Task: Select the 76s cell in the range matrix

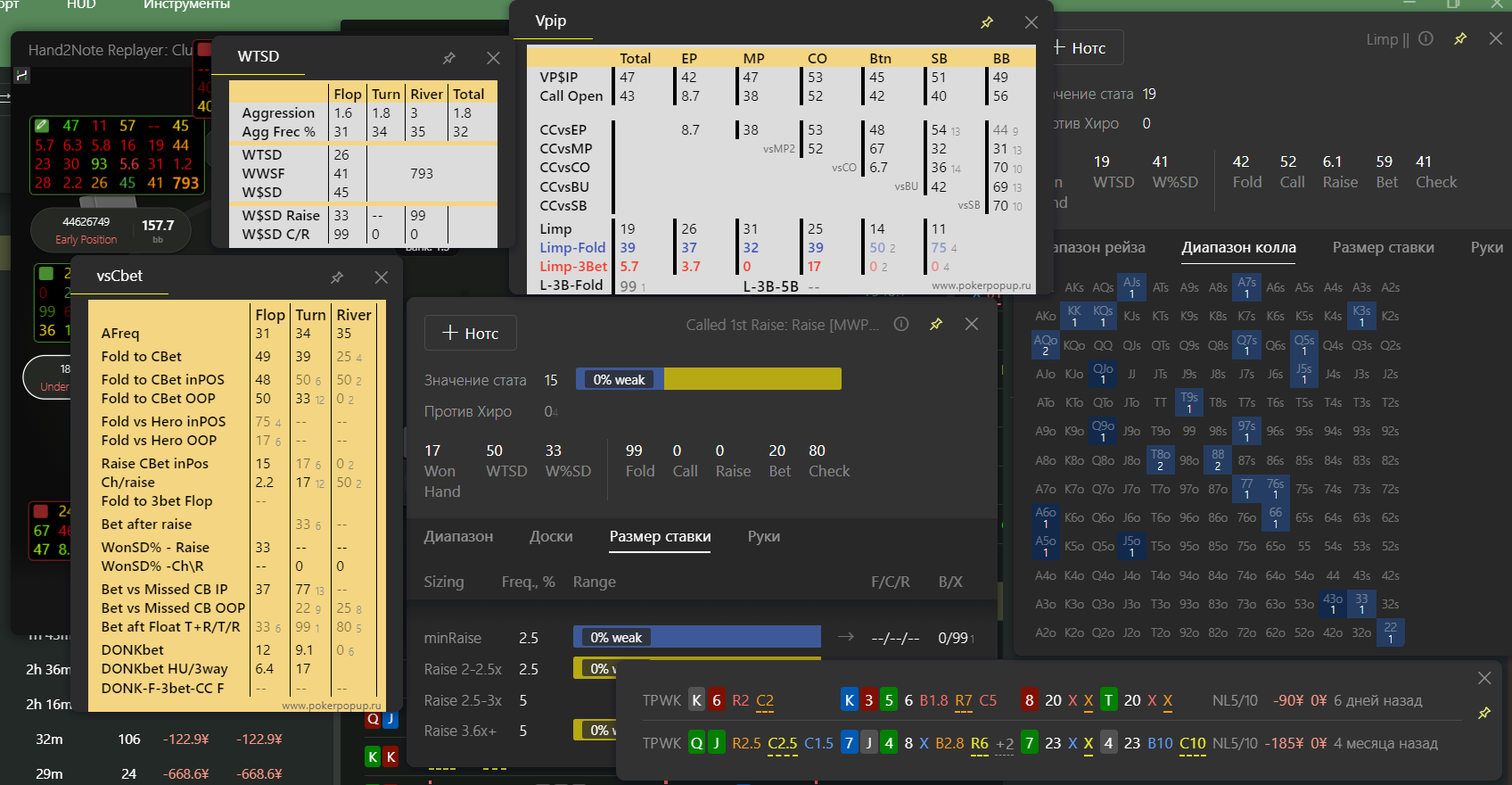Action: (1276, 489)
